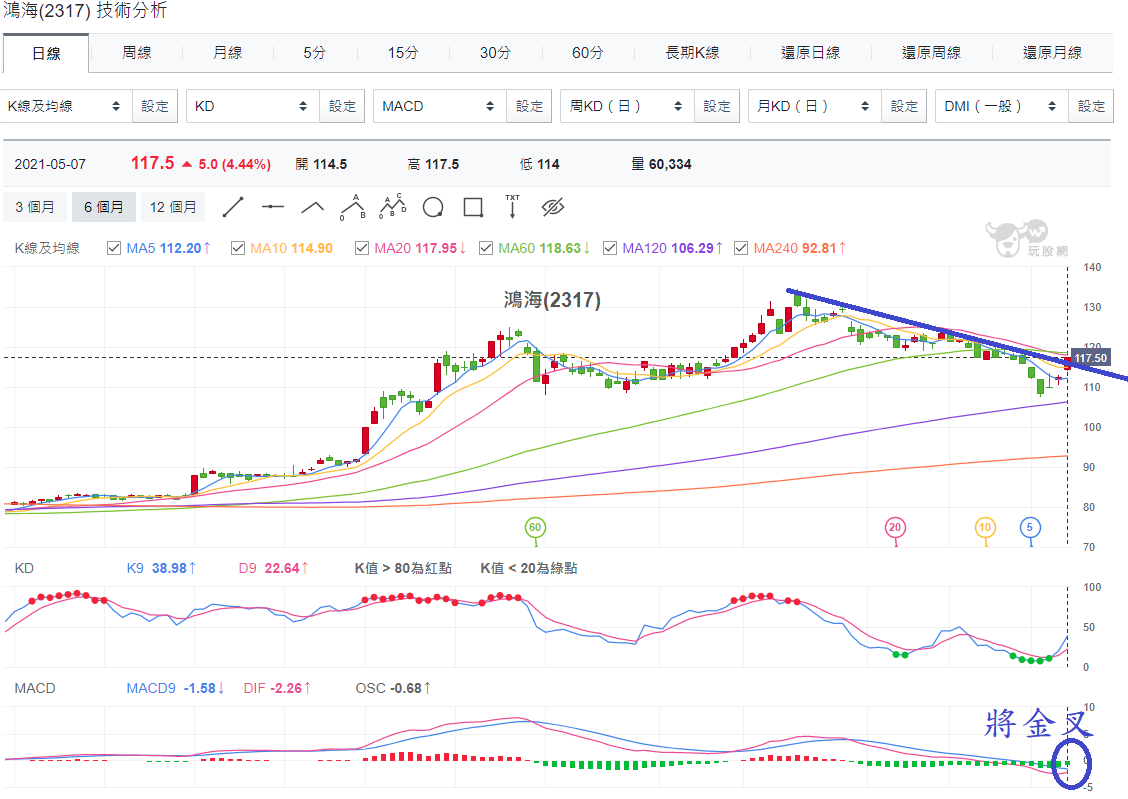
Task: Open the 周KD(日) dropdown
Action: pos(627,106)
